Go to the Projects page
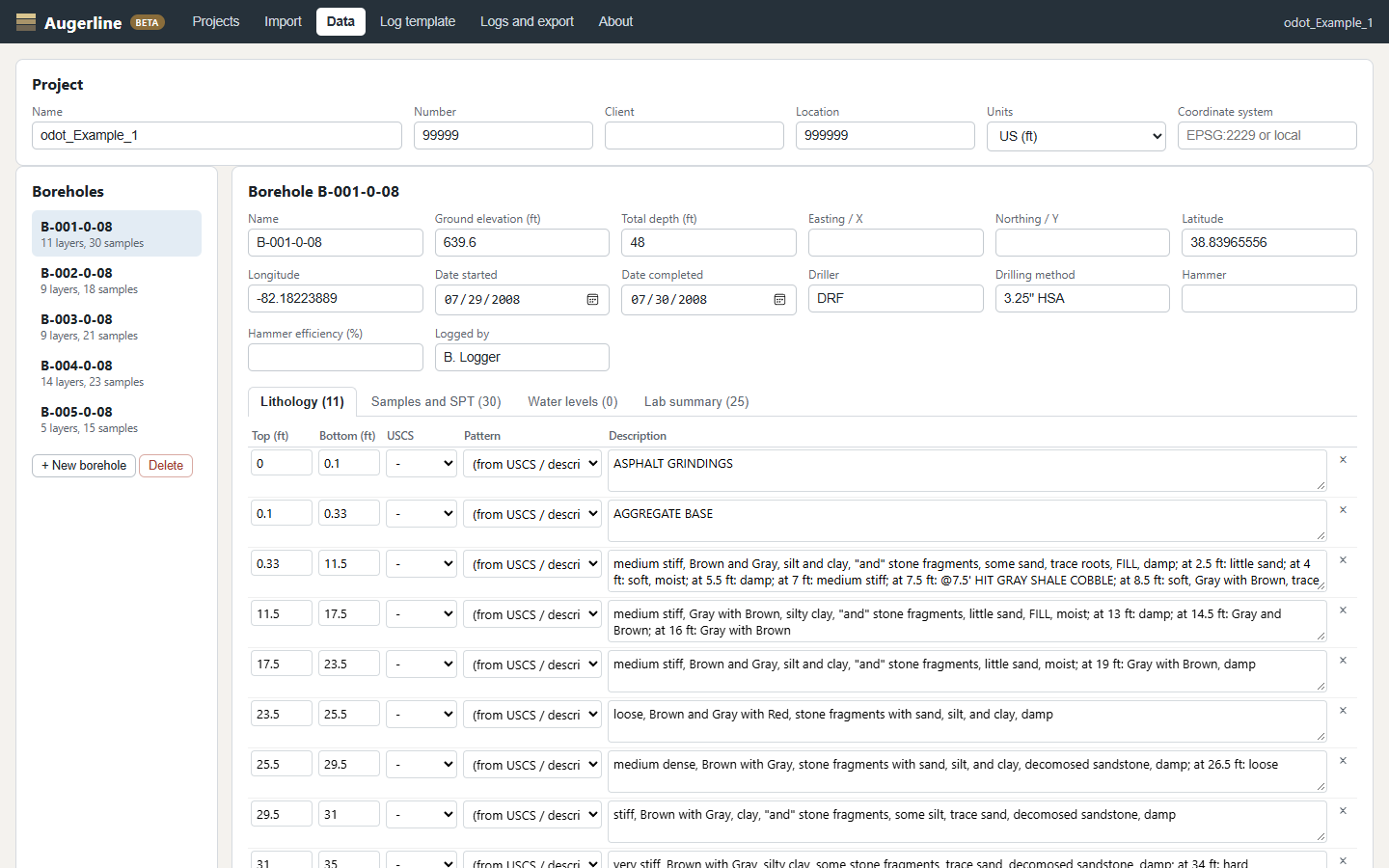The height and width of the screenshot is (868, 1389). [x=216, y=21]
